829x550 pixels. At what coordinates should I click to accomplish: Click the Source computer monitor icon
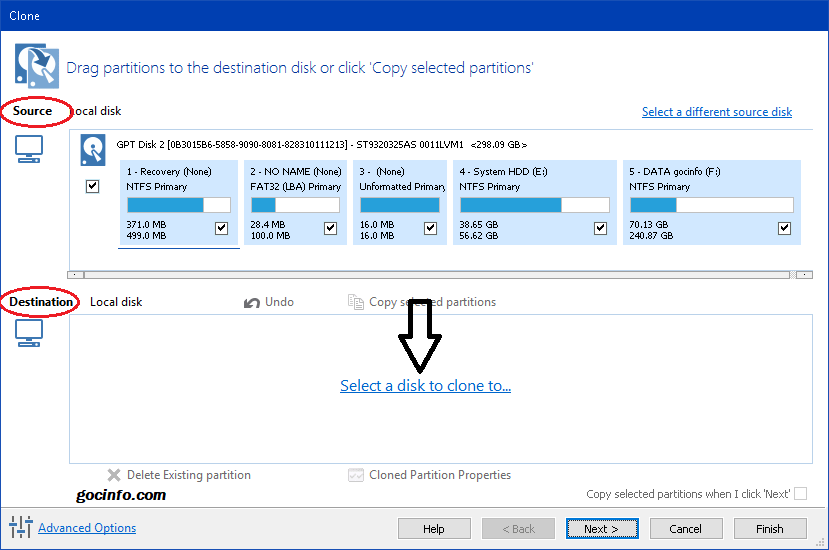tap(29, 148)
